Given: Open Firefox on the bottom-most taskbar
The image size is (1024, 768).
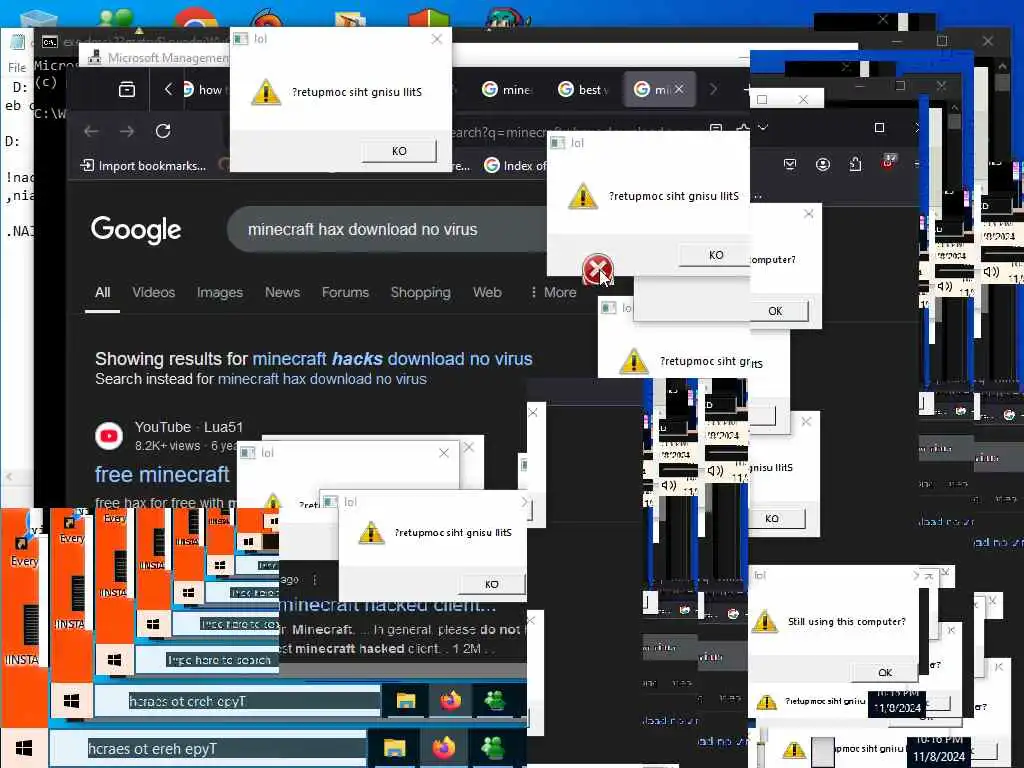Looking at the screenshot, I should pos(443,748).
